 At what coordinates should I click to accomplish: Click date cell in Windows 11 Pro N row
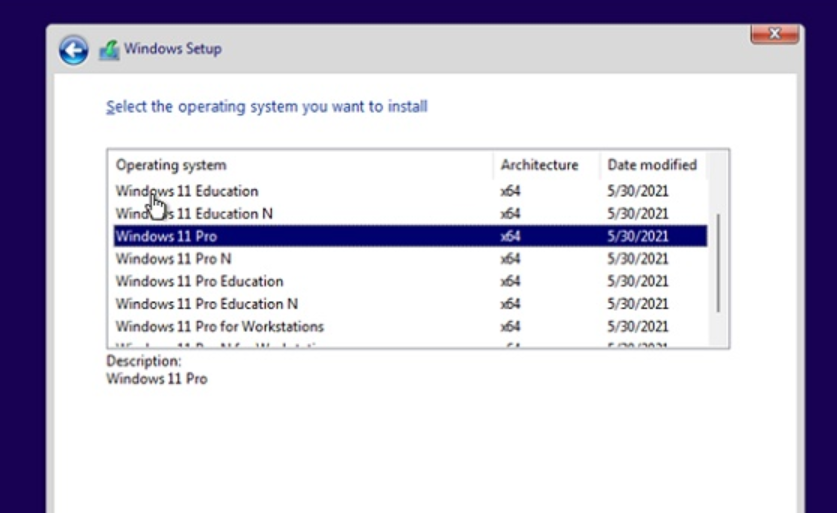(637, 259)
